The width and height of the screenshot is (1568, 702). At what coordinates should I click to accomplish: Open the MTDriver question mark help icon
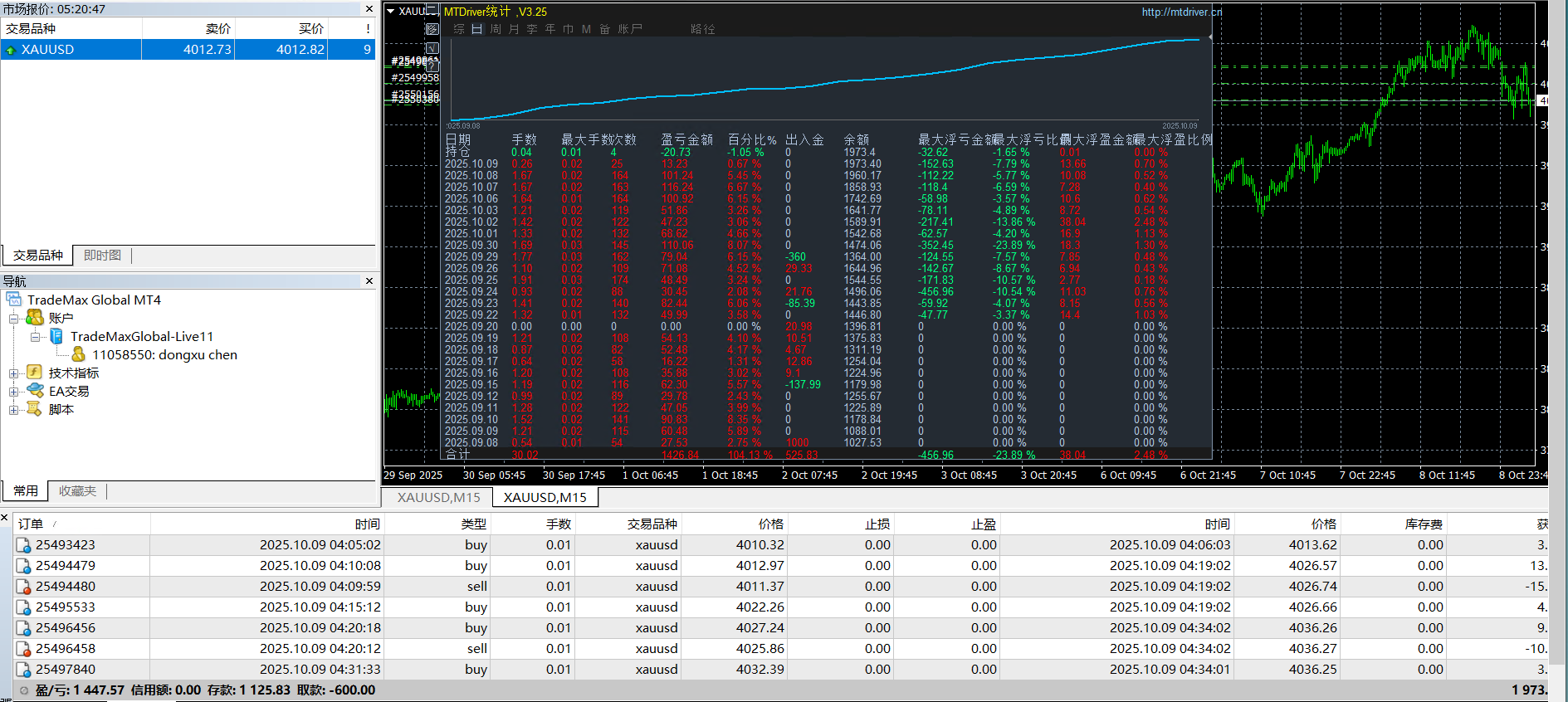[x=432, y=66]
